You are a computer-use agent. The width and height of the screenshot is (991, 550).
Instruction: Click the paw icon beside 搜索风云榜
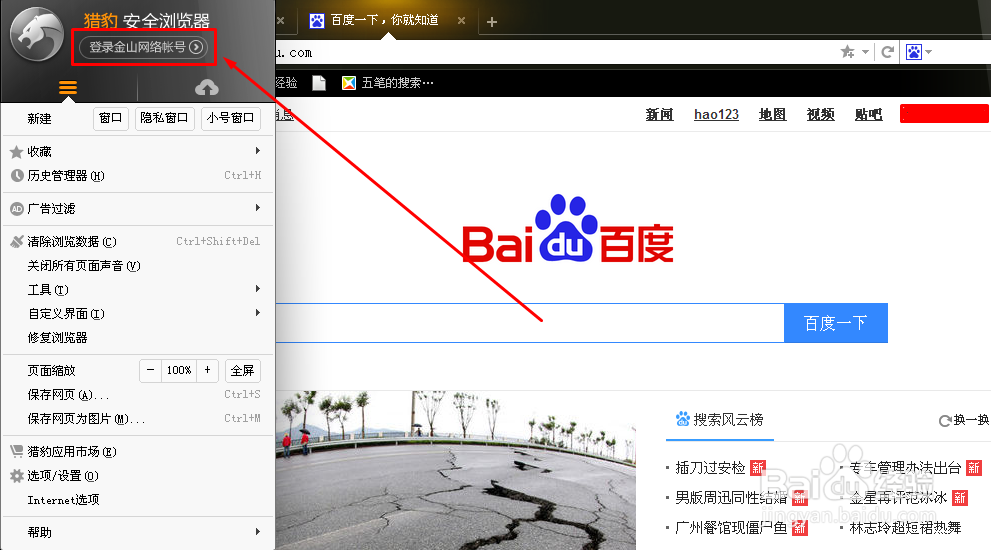pos(683,419)
